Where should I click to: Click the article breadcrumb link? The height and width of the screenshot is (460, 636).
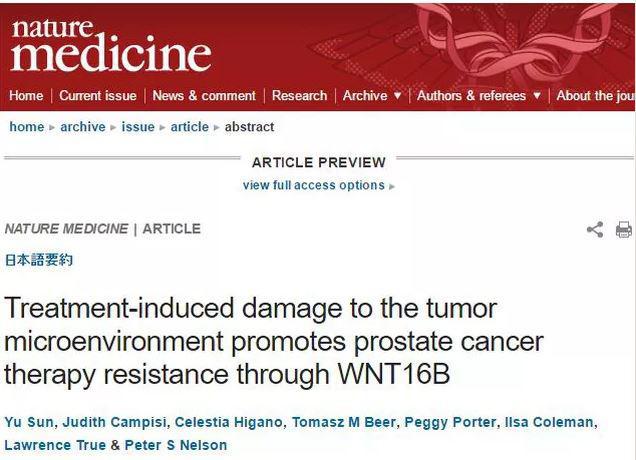189,127
